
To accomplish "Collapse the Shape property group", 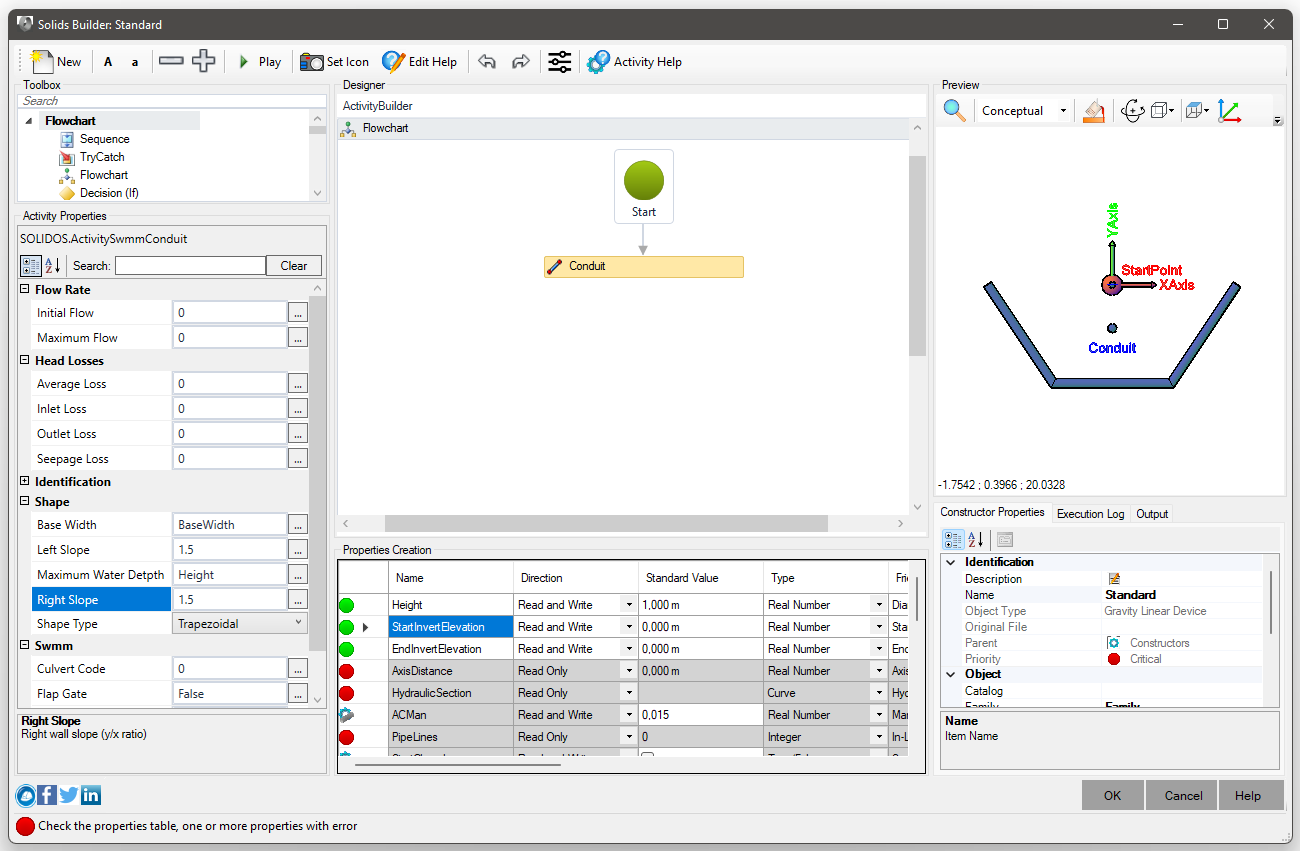I will pos(25,502).
